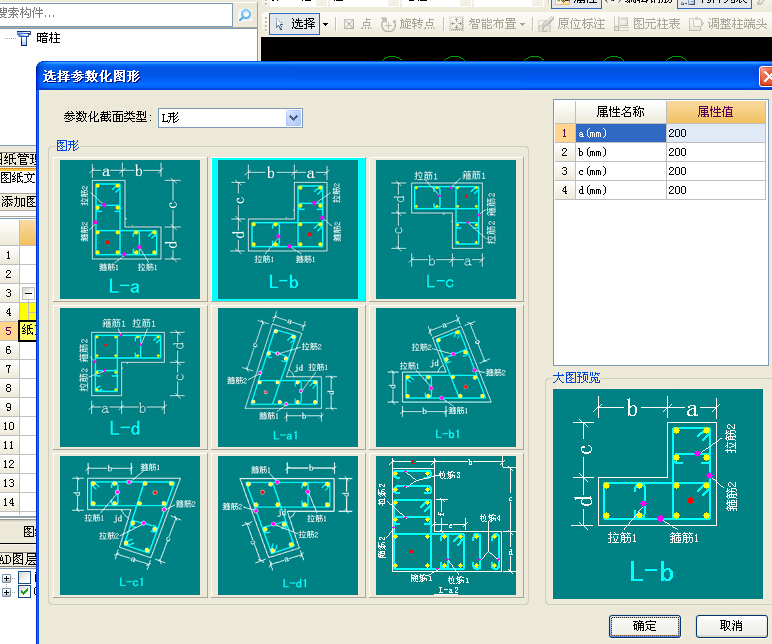Expand the first CAD layer tree node
Screen dimensions: 772x644
click(6, 578)
